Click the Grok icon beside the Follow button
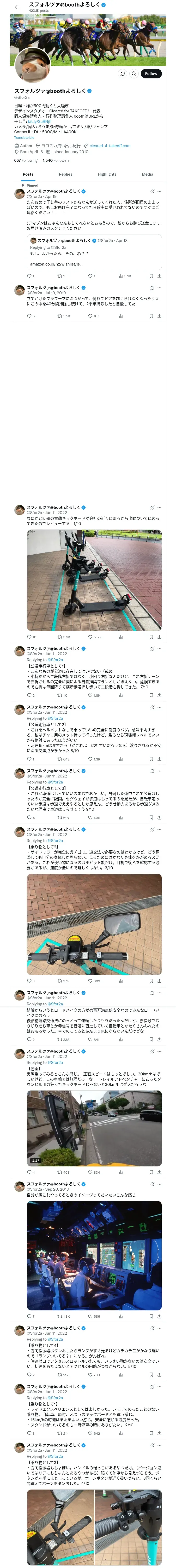Image resolution: width=176 pixels, height=1568 pixels. [x=123, y=74]
